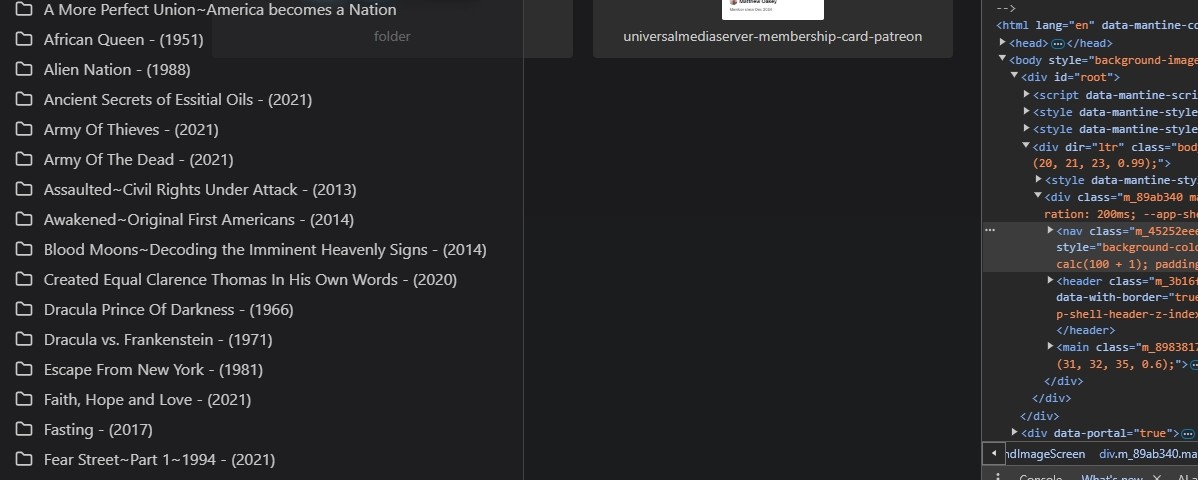The width and height of the screenshot is (1198, 480).
Task: Click the ellipsis badge after the main element
Action: point(1195,365)
